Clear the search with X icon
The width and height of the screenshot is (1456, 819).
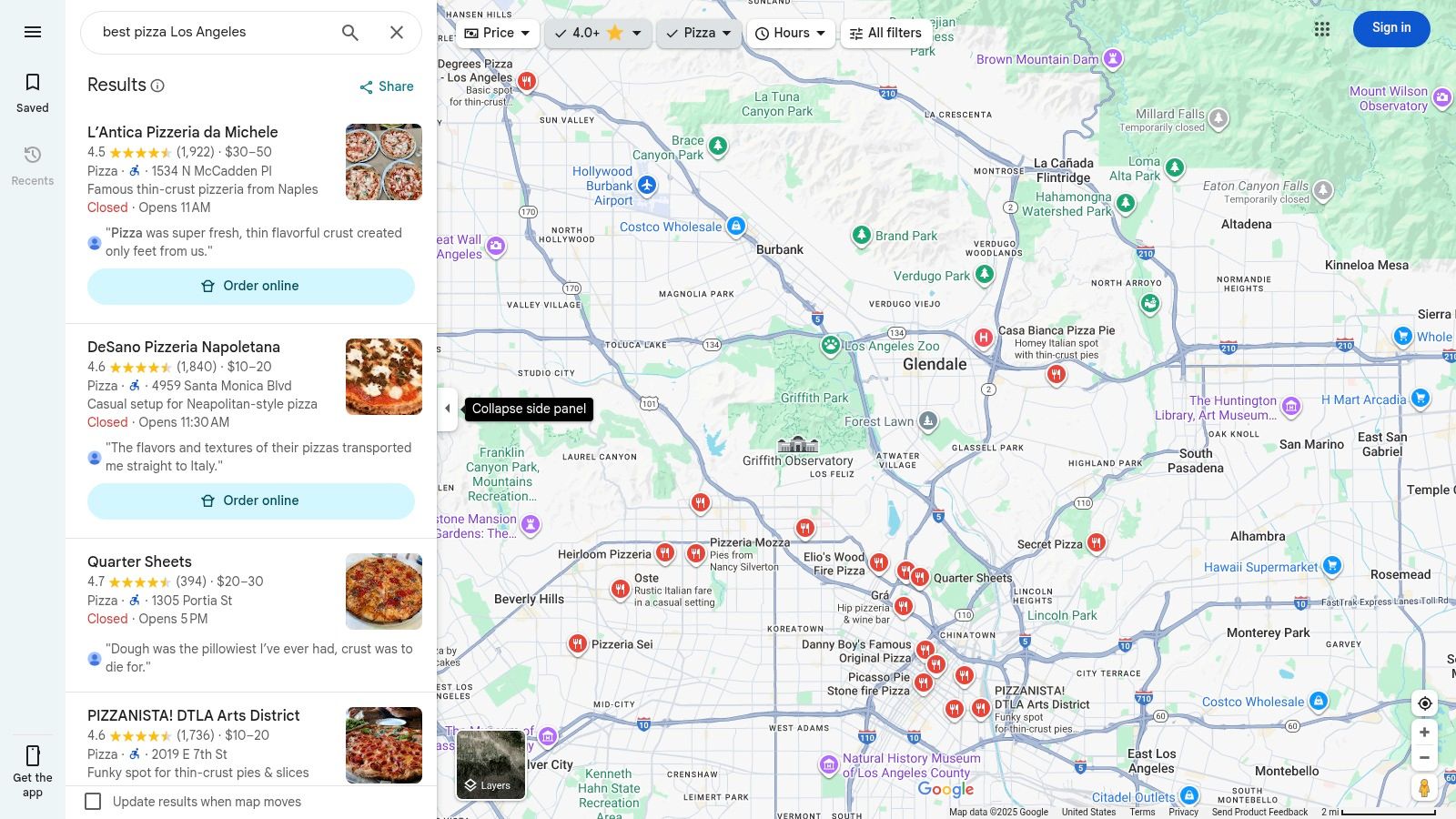397,33
